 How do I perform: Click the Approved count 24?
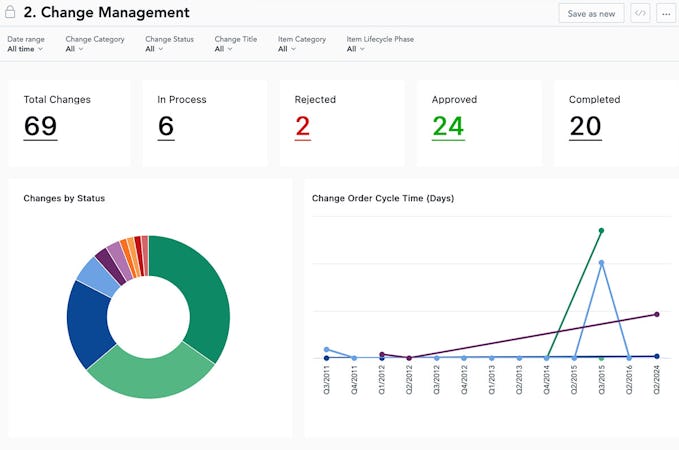(x=448, y=126)
